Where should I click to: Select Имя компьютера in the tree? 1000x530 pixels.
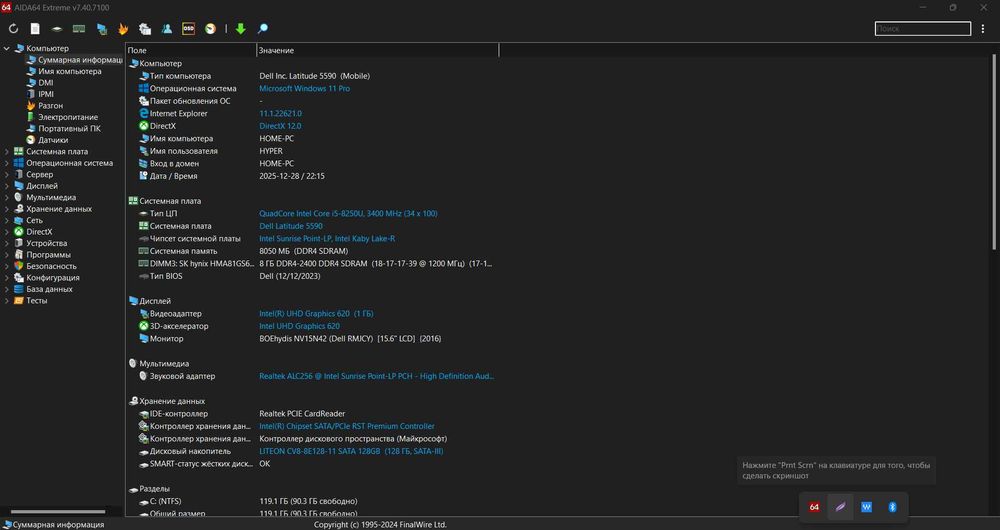tap(70, 71)
